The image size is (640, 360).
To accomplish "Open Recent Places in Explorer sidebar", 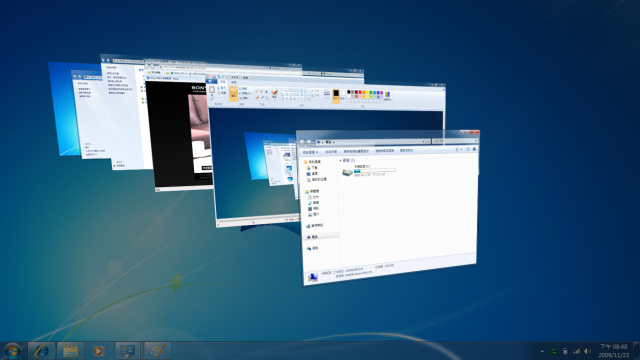I will 317,179.
